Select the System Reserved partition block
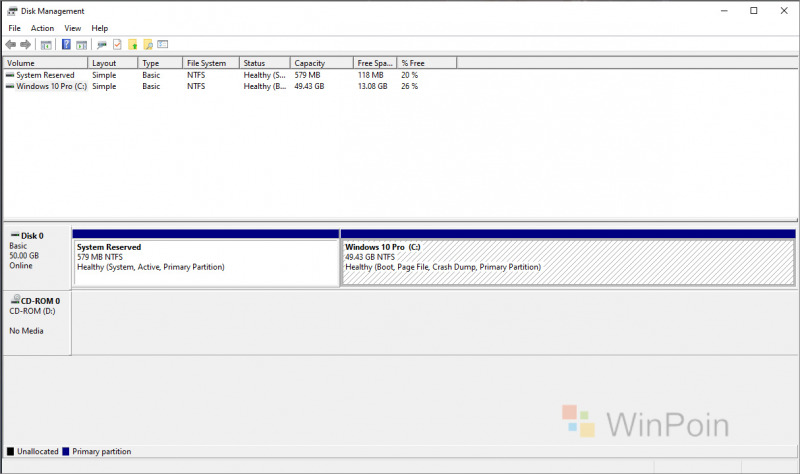 206,258
